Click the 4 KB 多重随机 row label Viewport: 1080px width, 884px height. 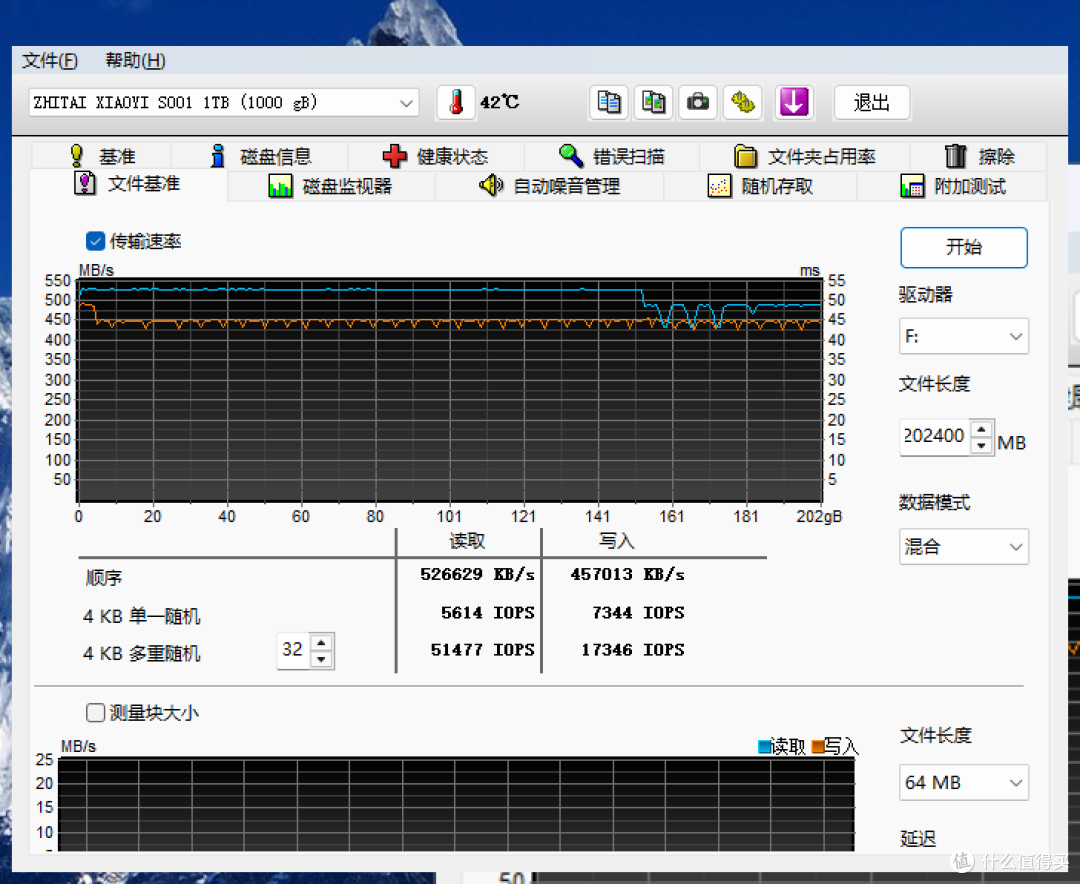point(141,653)
